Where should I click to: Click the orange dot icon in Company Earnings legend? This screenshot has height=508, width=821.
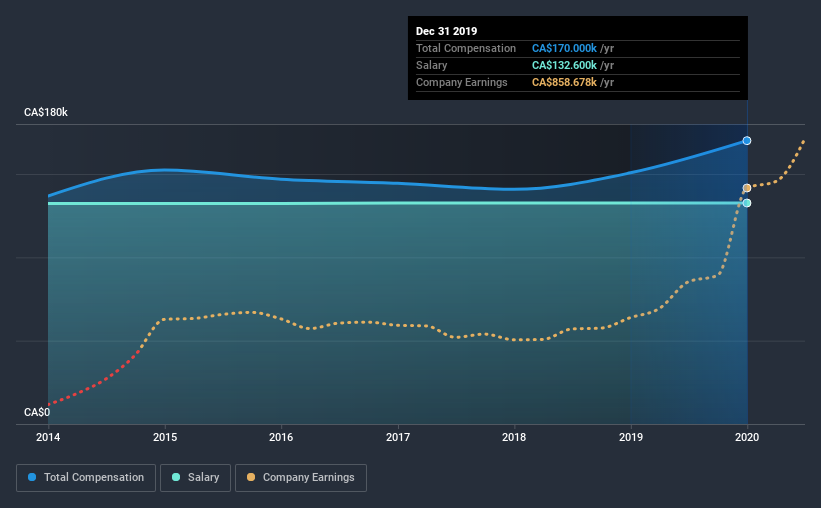tap(251, 477)
